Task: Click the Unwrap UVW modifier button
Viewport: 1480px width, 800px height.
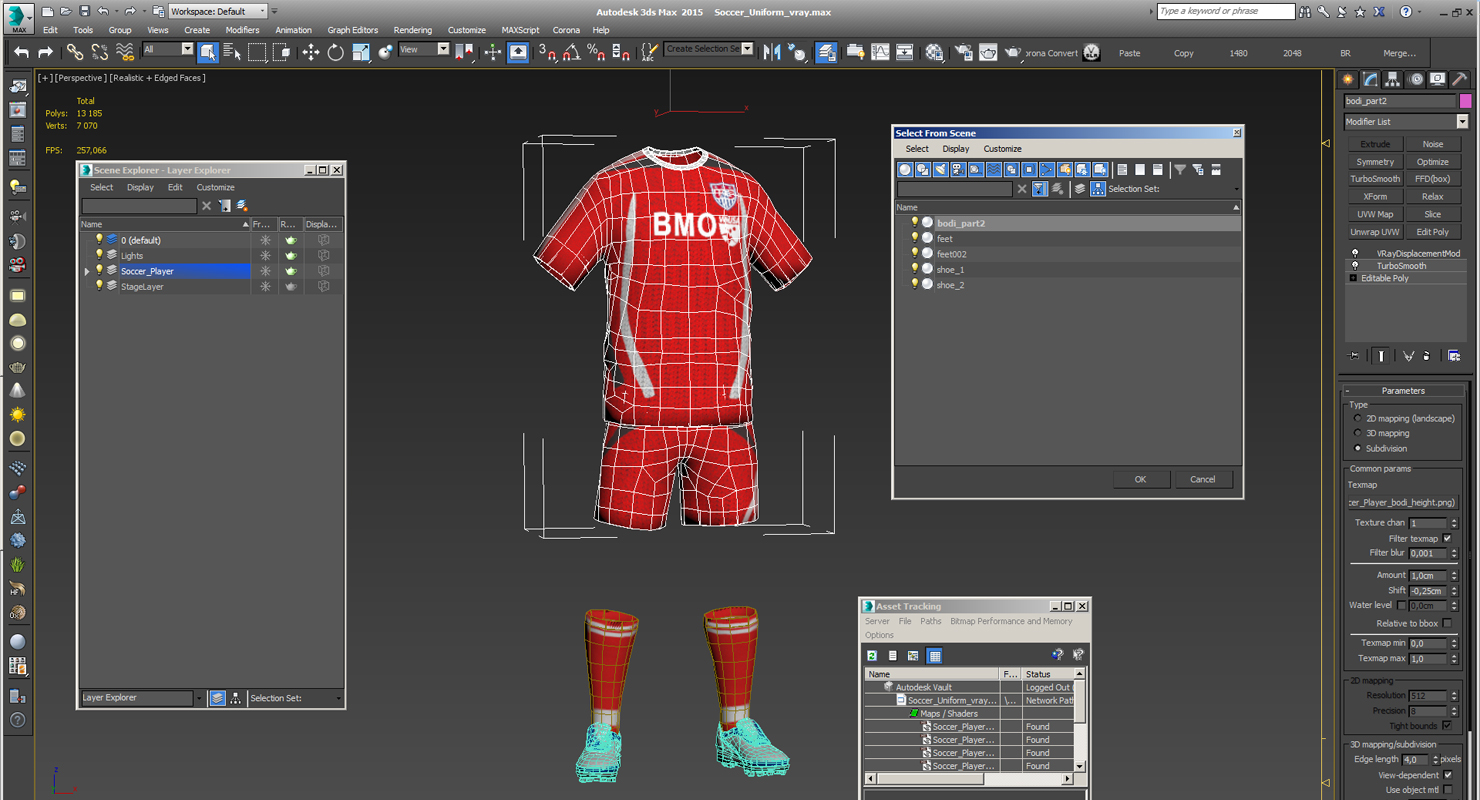Action: coord(1375,232)
